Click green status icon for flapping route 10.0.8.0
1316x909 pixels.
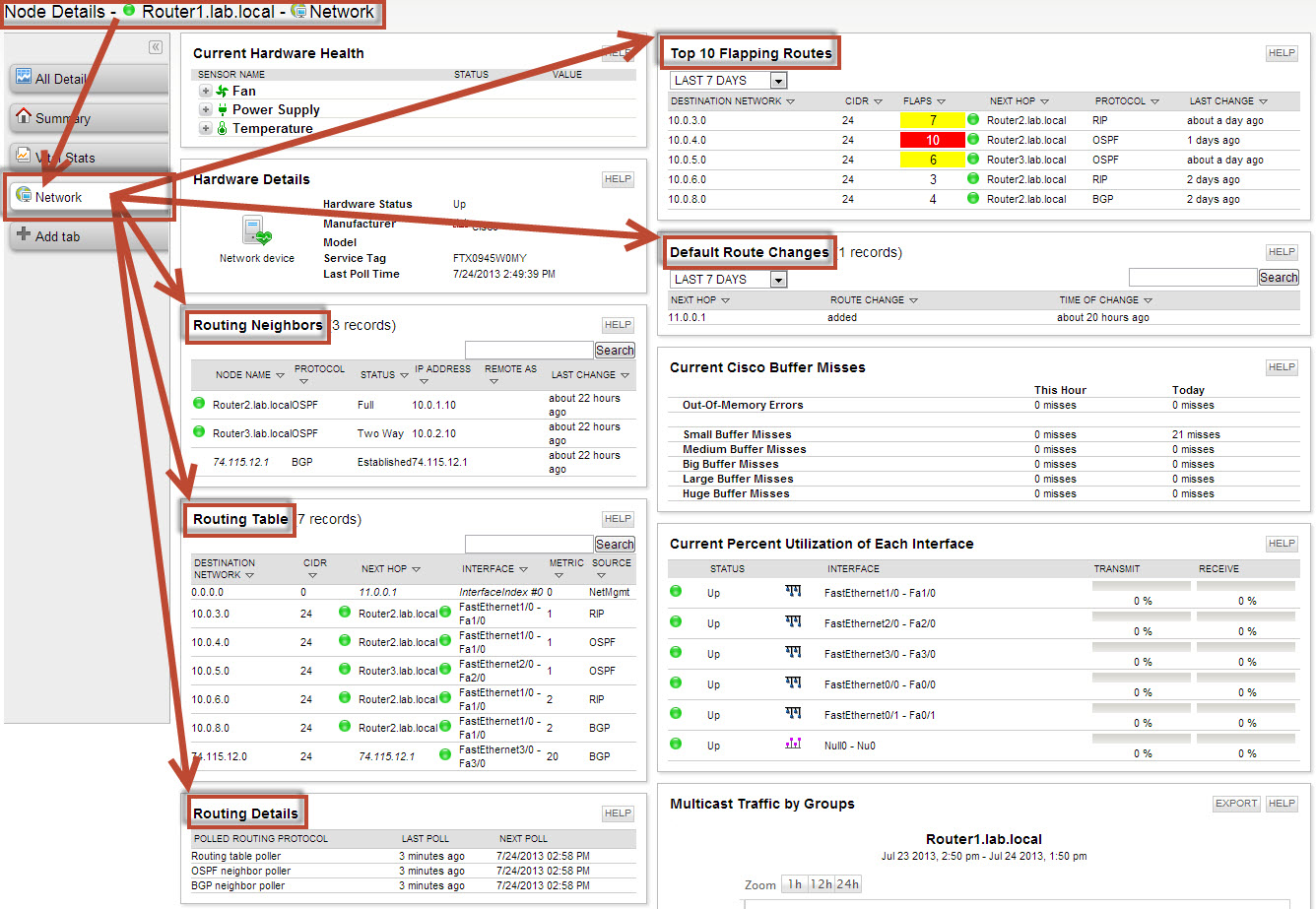click(x=973, y=199)
